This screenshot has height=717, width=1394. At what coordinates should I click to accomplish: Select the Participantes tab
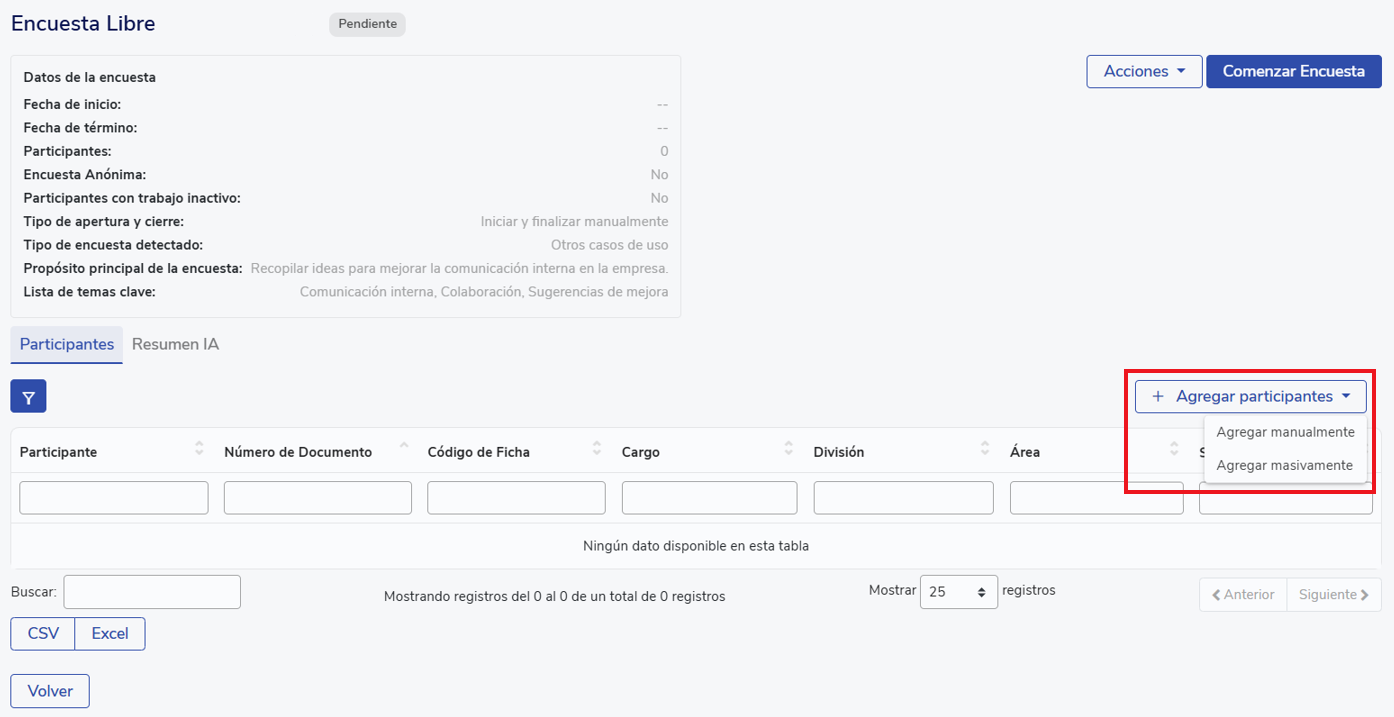67,344
